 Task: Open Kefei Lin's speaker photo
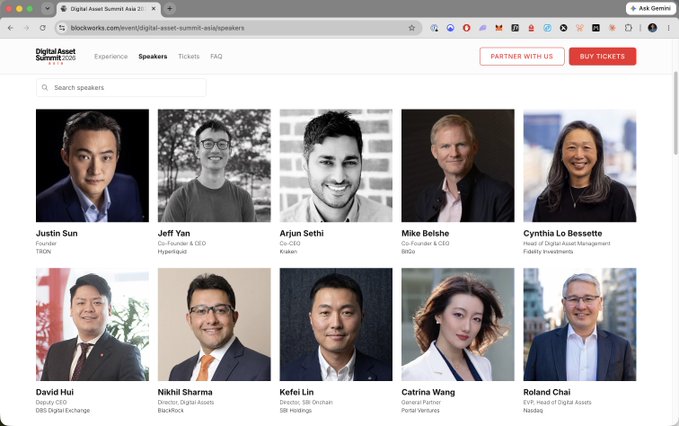[336, 324]
